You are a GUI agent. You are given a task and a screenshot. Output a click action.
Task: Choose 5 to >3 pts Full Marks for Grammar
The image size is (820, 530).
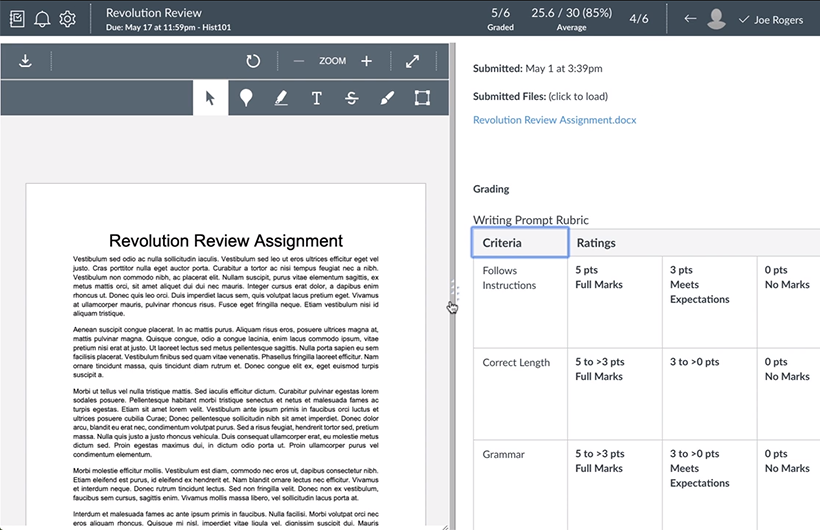(614, 485)
